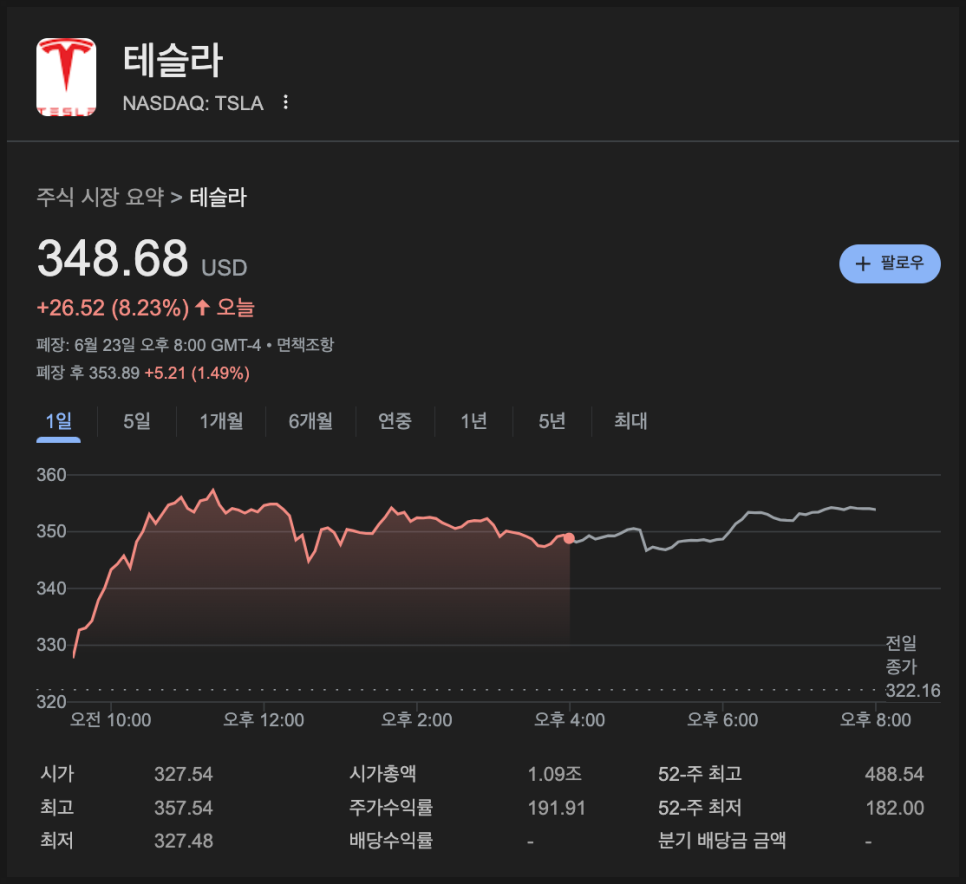Open the 6개월 chart tab
The image size is (966, 884).
(x=310, y=421)
